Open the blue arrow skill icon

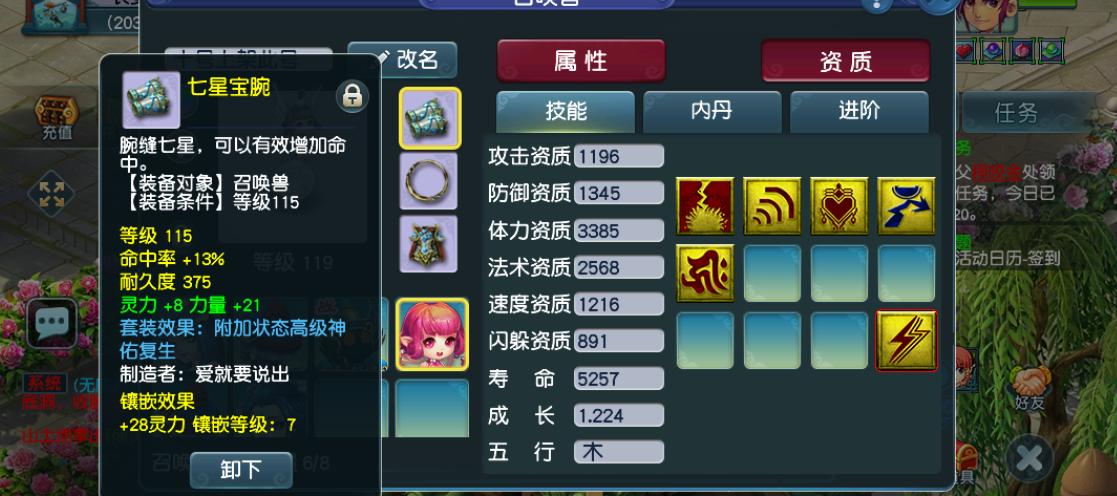pyautogui.click(x=906, y=207)
